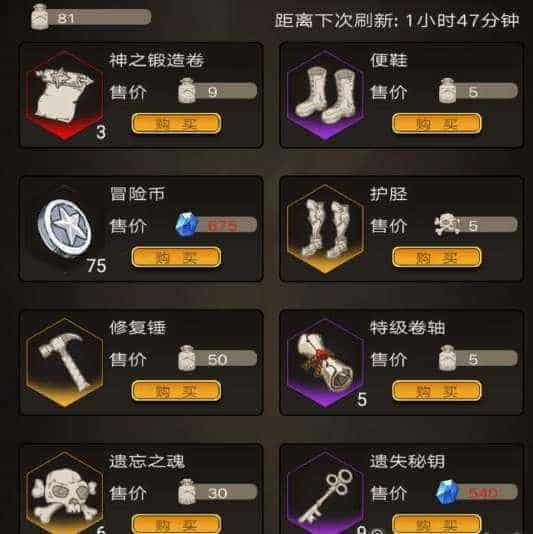Image resolution: width=533 pixels, height=534 pixels.
Task: Tap the 遗忘之魂 skull icon
Action: (x=64, y=493)
